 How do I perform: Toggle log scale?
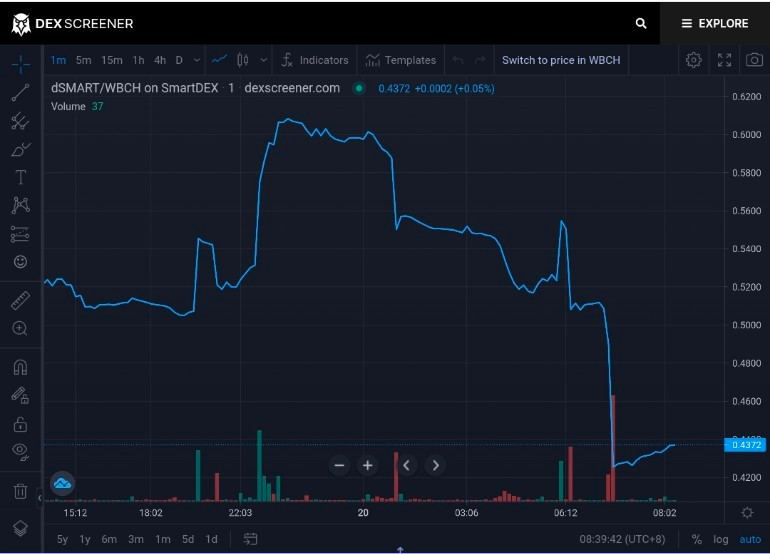click(x=721, y=539)
